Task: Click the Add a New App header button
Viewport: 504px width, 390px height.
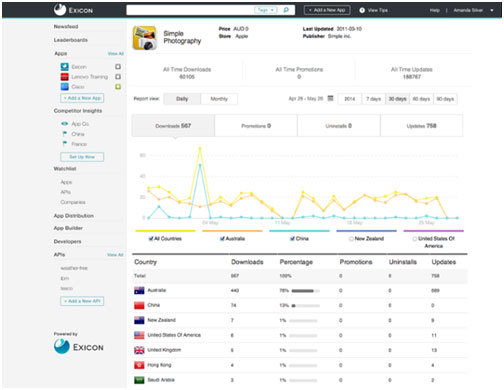Action: [x=327, y=10]
